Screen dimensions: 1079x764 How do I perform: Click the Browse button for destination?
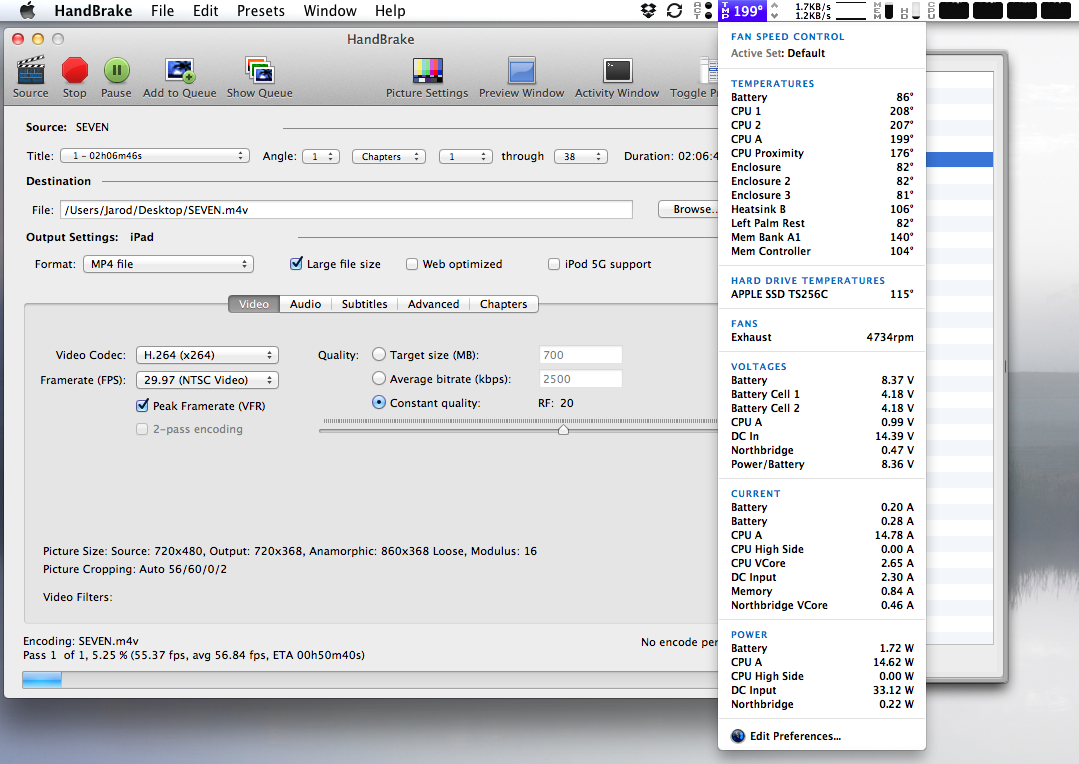pyautogui.click(x=688, y=209)
